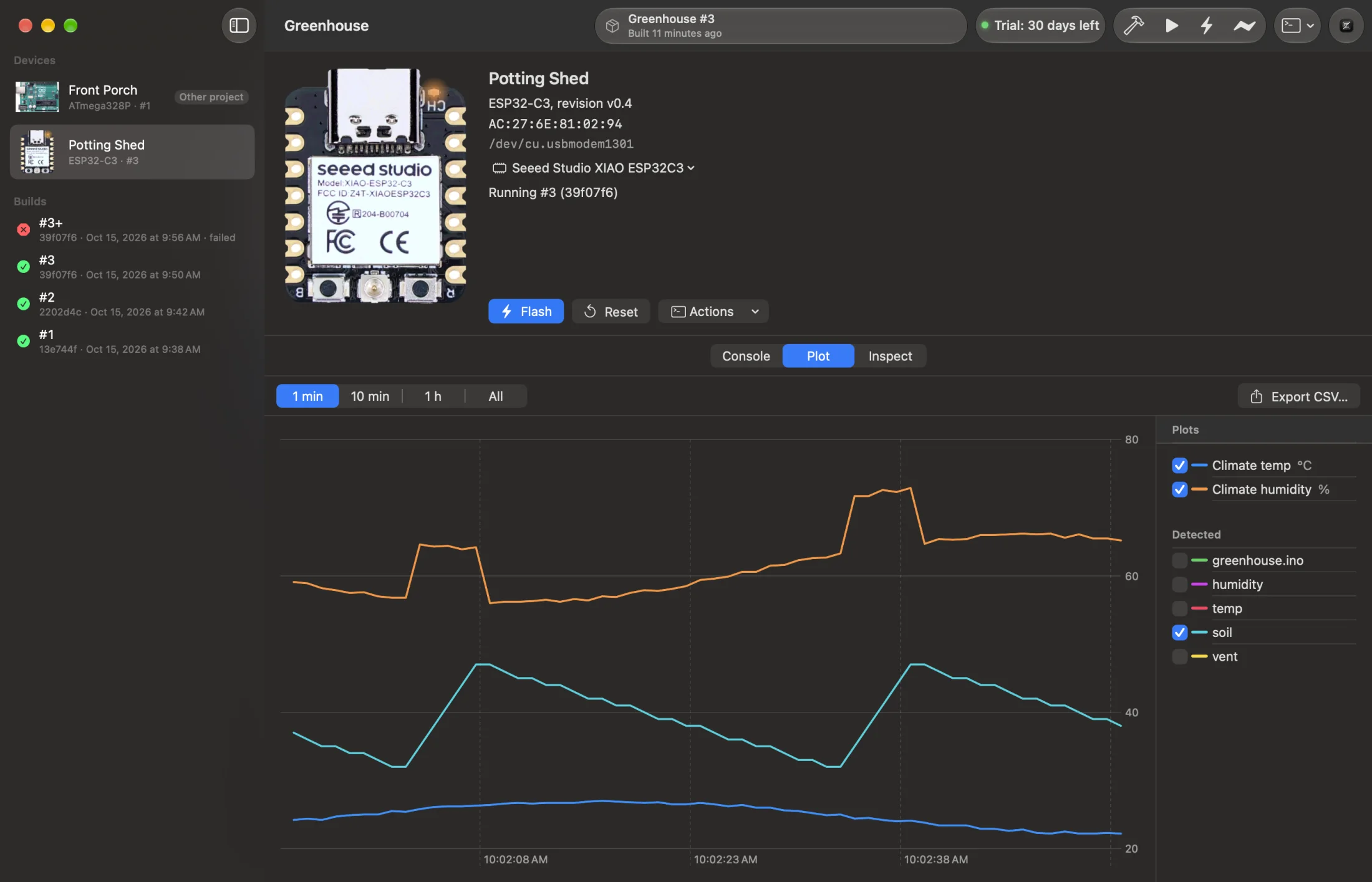Switch to the Console tab

point(746,356)
